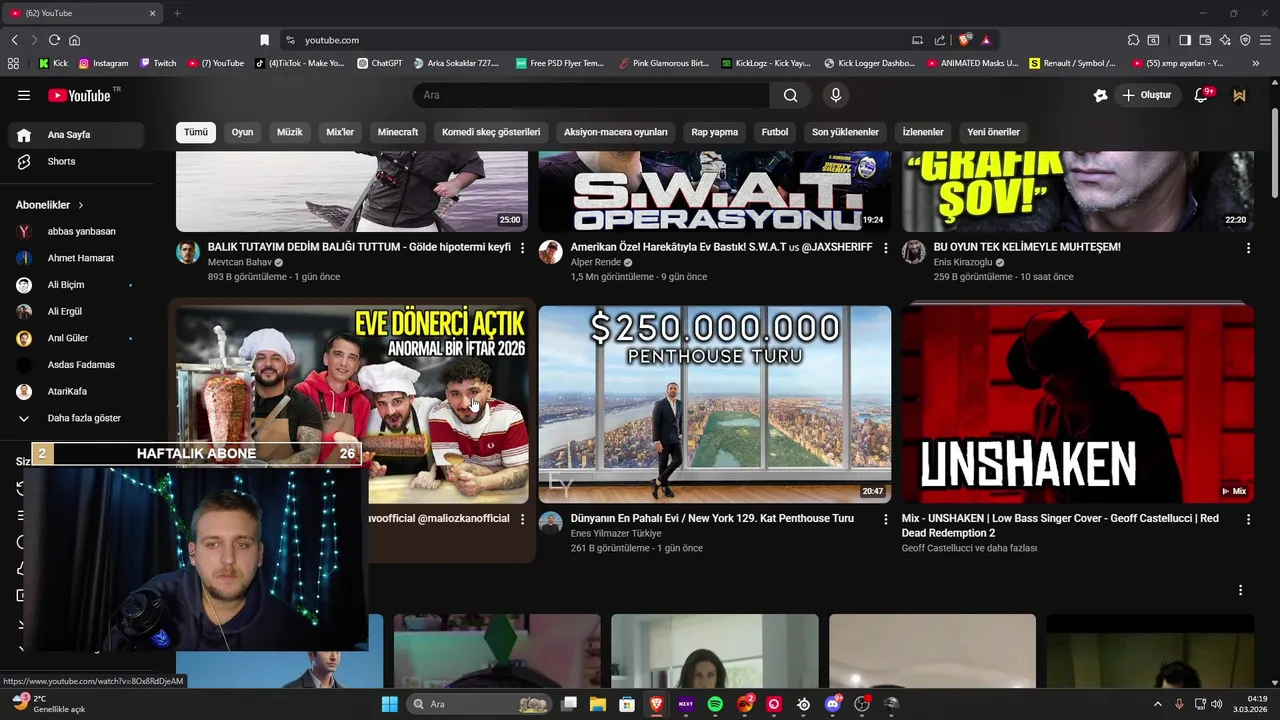Open browser extensions puzzle icon
The image size is (1280, 720).
click(1133, 40)
